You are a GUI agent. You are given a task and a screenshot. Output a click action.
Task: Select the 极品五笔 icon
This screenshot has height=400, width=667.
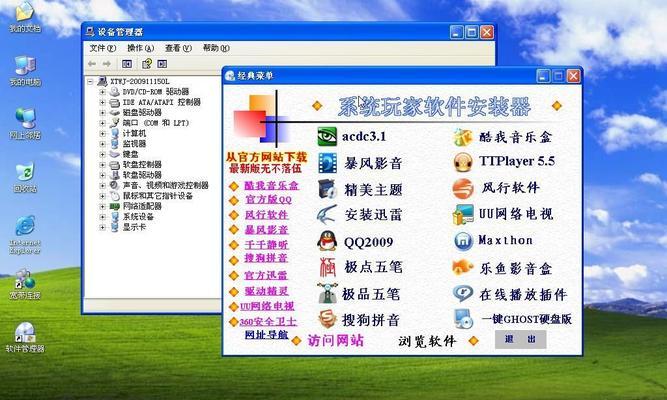click(327, 294)
